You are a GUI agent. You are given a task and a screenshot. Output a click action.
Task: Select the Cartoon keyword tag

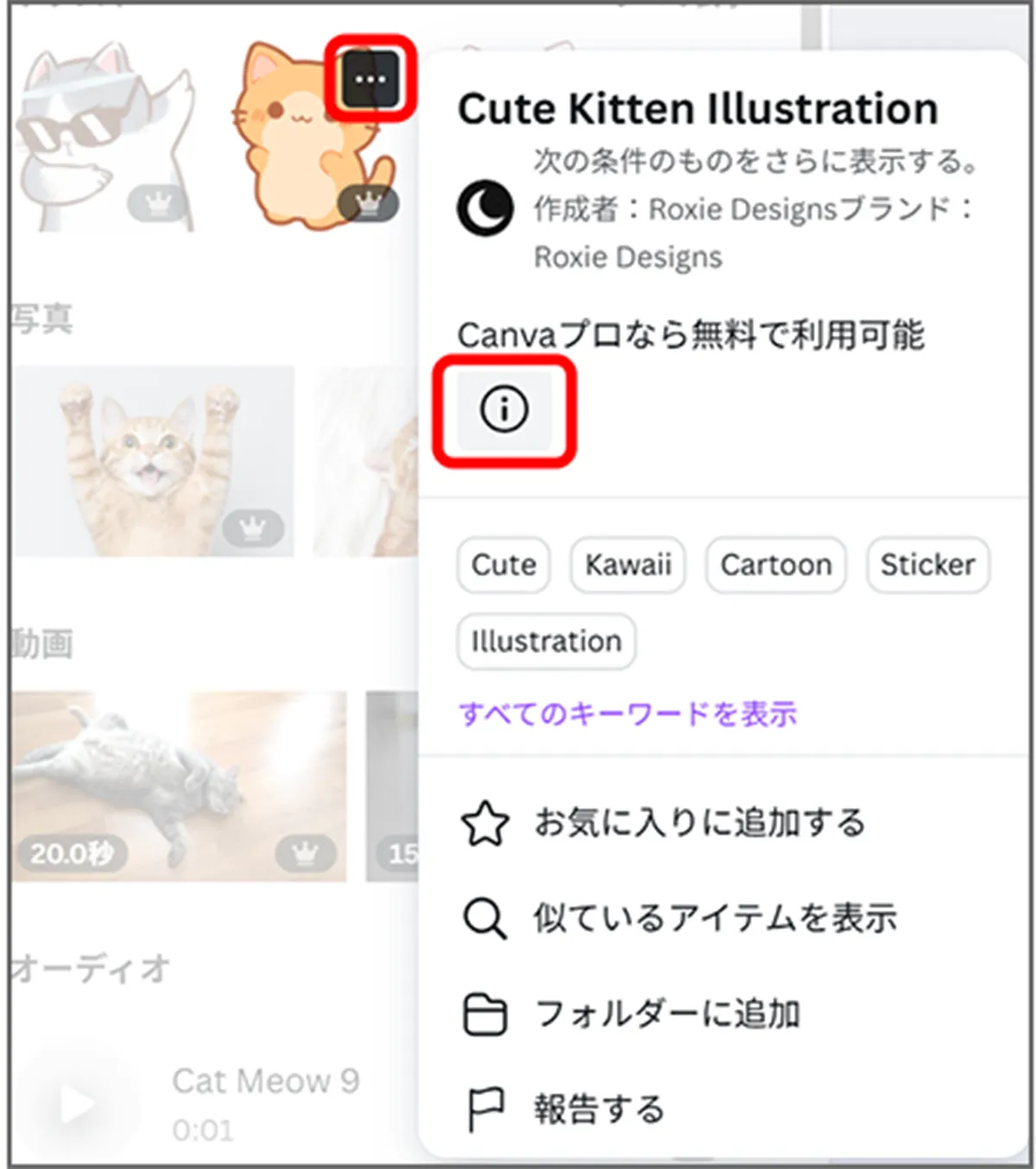pos(775,565)
